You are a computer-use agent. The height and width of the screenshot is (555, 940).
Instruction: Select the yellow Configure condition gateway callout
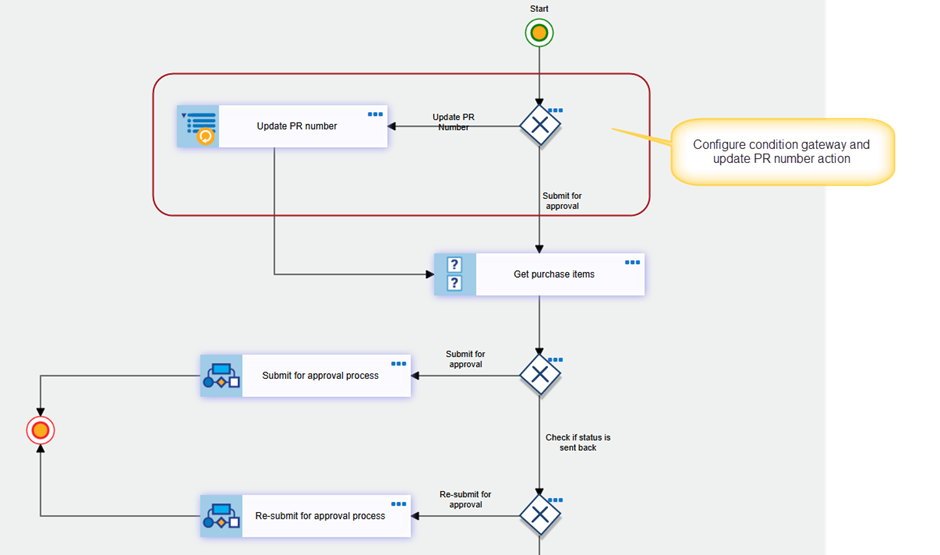coord(782,152)
